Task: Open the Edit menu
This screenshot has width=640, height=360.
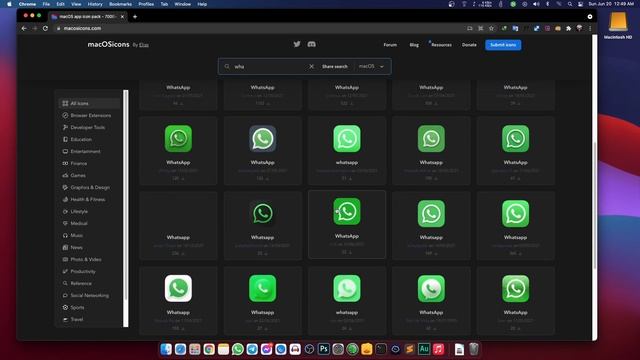Action: point(60,4)
